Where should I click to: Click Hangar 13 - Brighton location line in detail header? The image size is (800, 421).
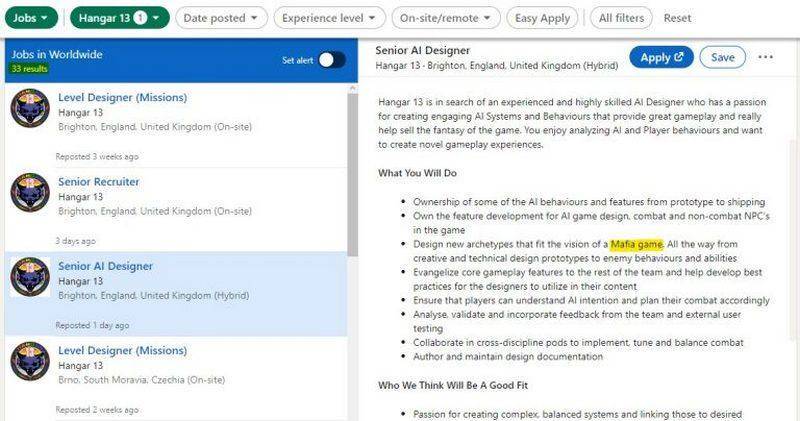[x=496, y=66]
